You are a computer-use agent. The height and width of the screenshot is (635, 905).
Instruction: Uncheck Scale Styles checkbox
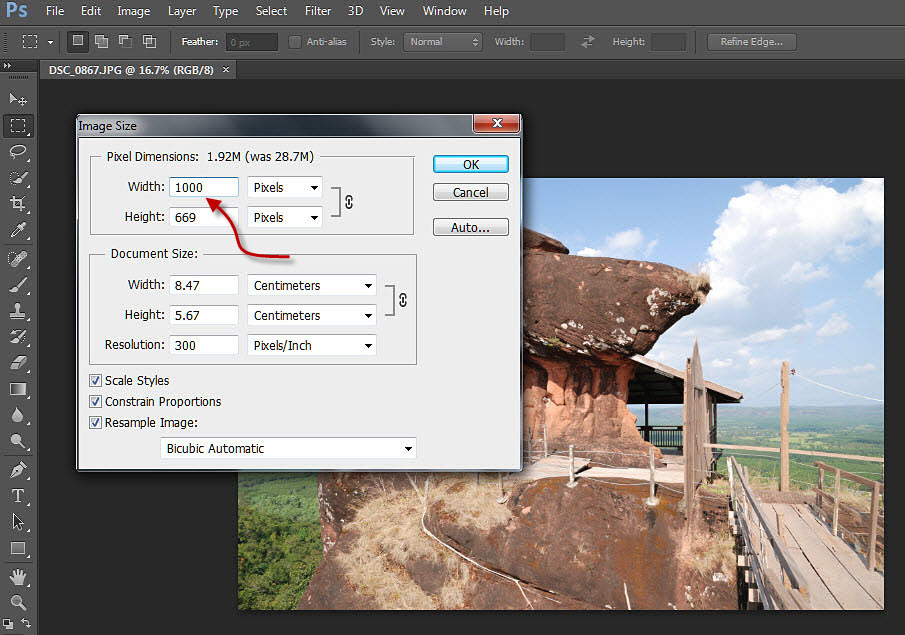click(x=96, y=380)
